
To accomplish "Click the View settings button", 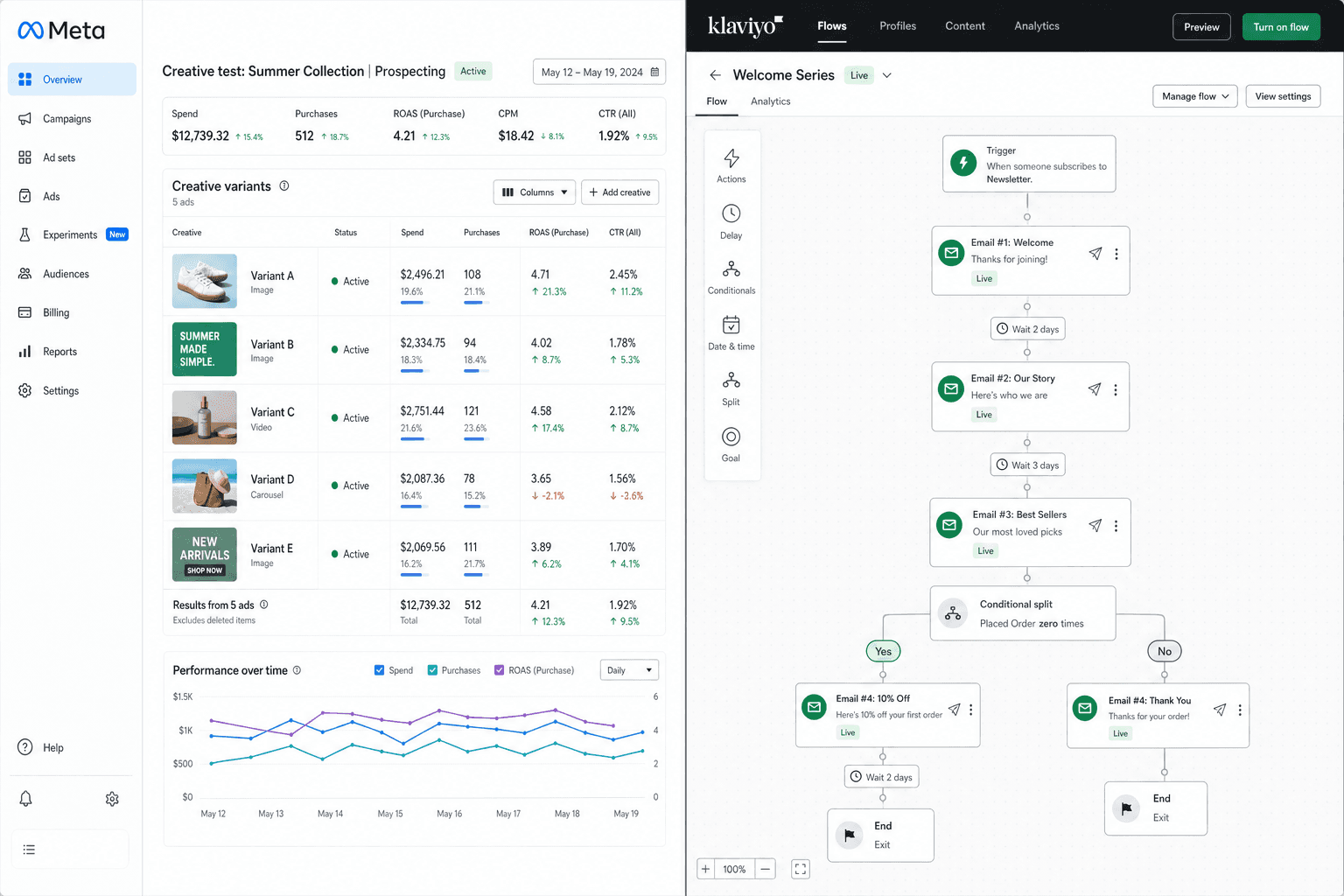I will point(1283,96).
